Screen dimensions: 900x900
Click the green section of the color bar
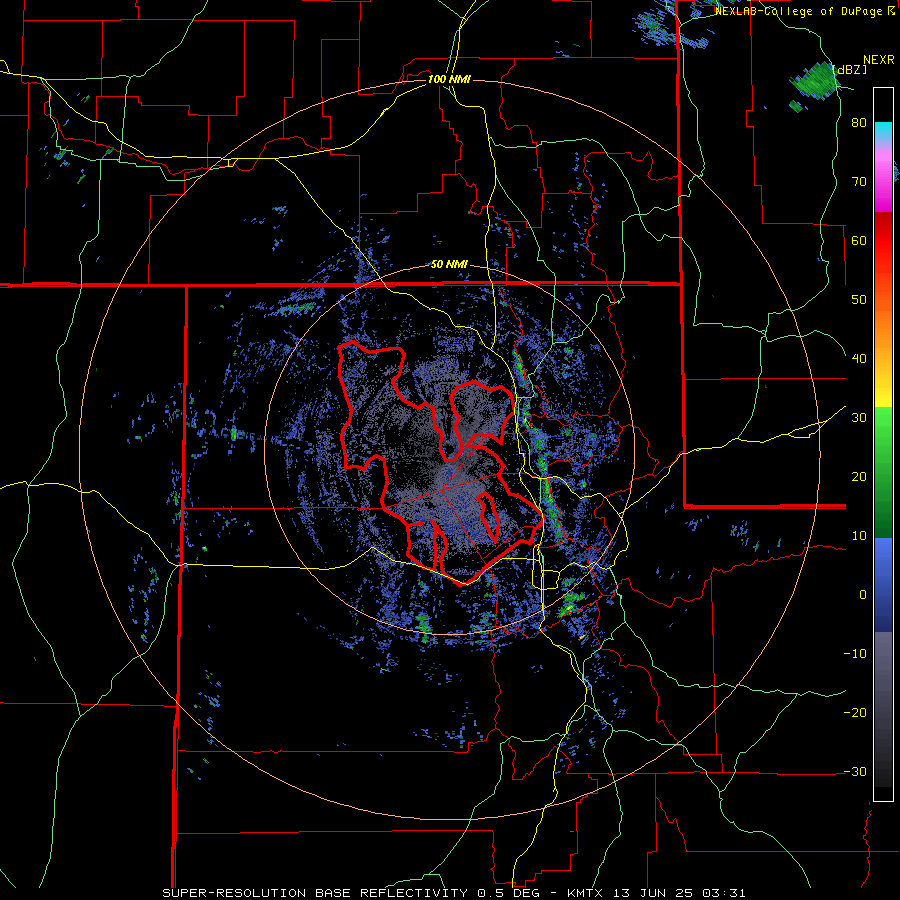[x=883, y=472]
